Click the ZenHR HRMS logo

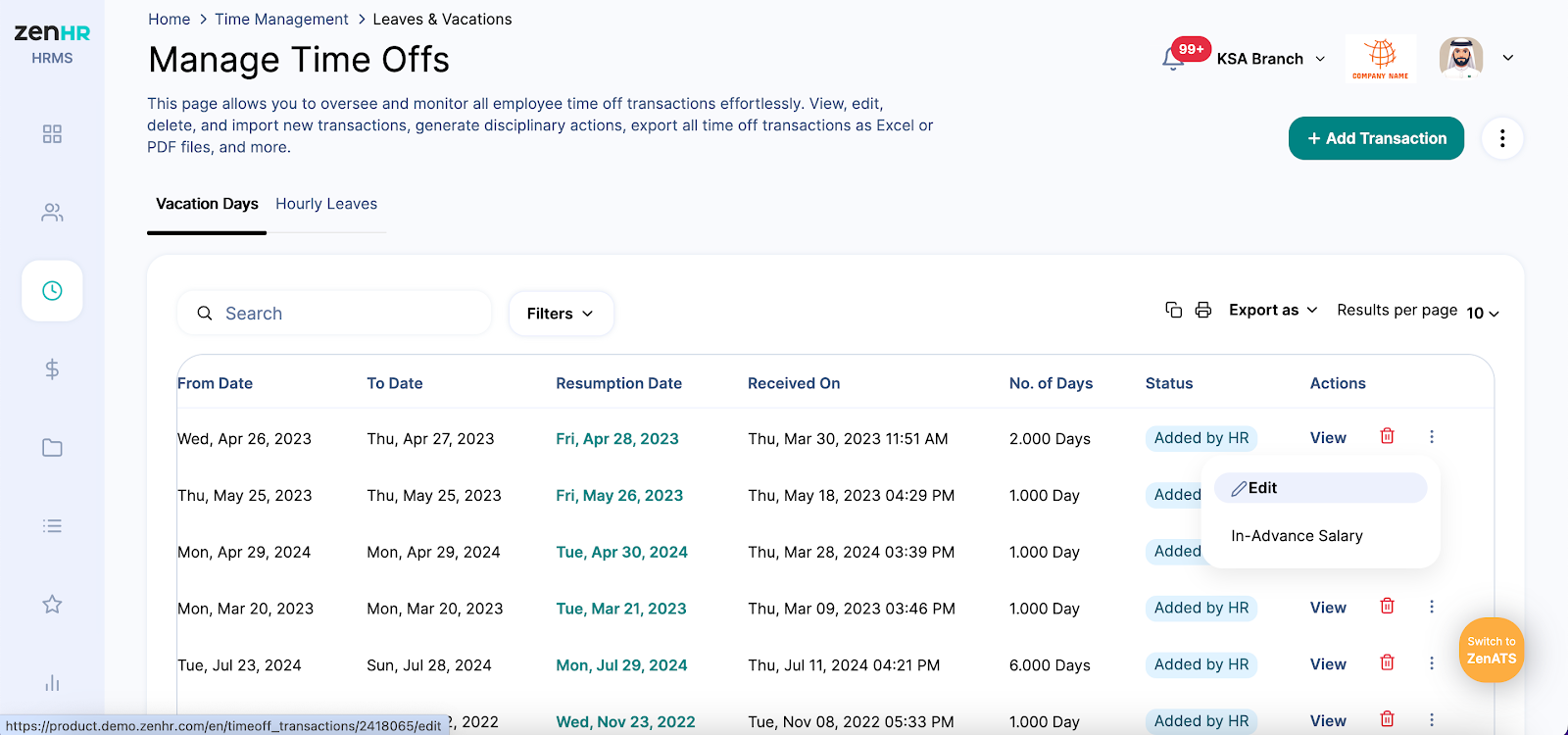click(x=52, y=43)
